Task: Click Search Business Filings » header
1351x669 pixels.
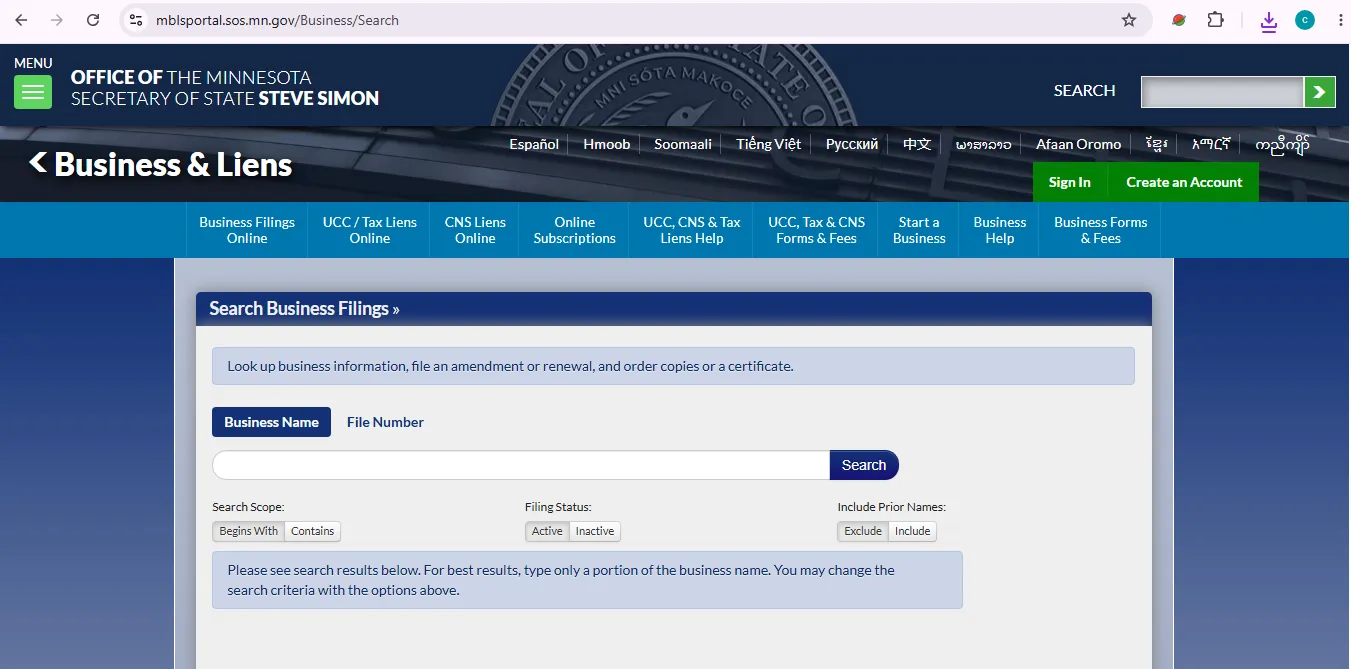Action: (304, 309)
